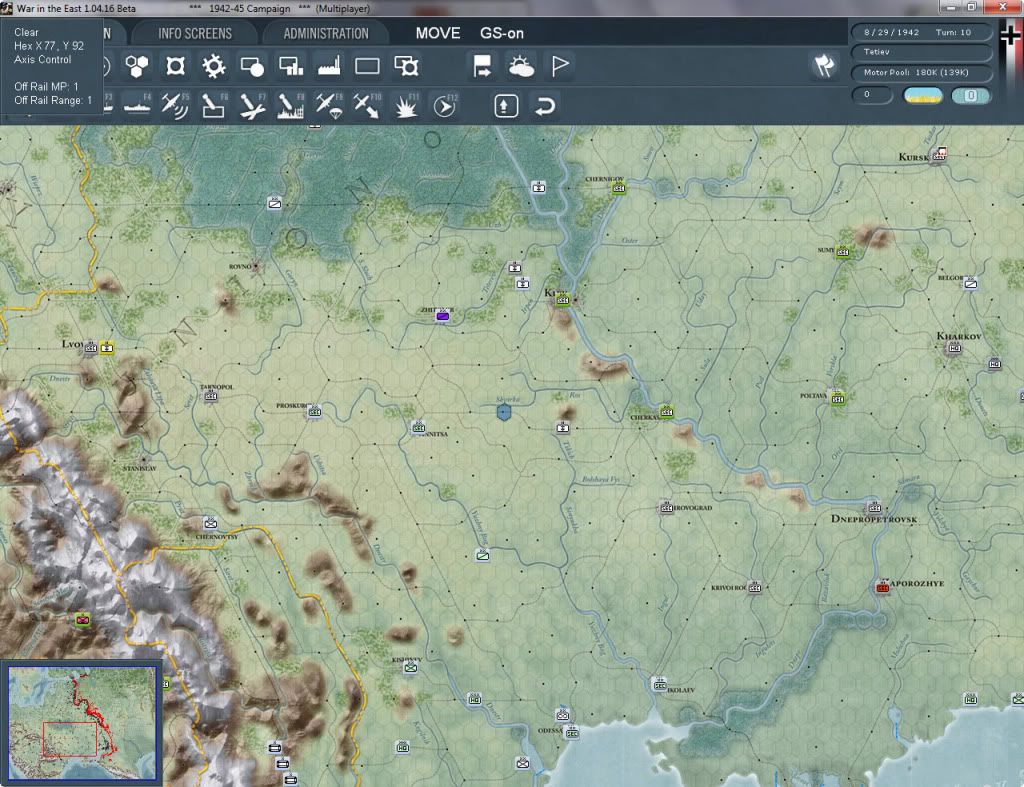Open the gear settings icon in toolbar
The image size is (1024, 787).
click(x=213, y=66)
